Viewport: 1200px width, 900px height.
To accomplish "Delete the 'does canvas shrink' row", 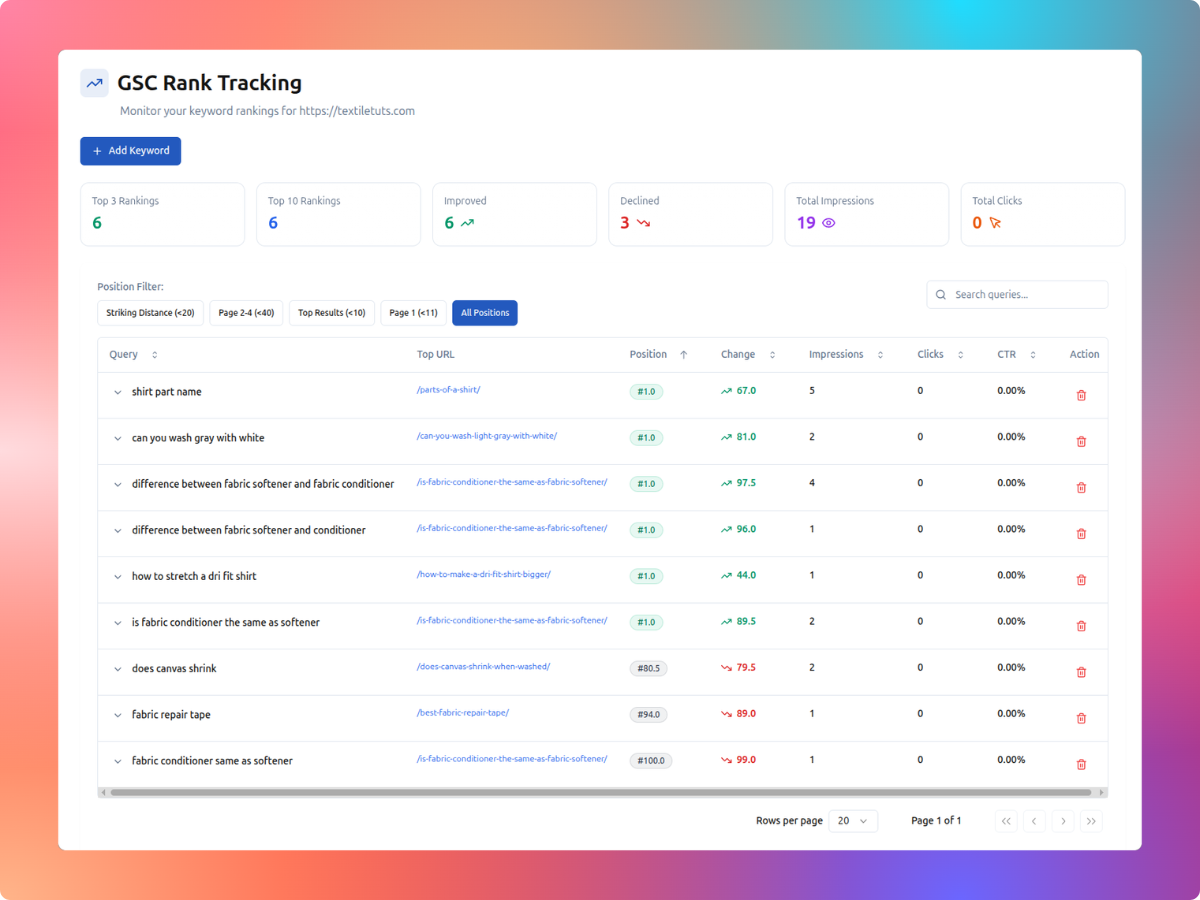I will point(1081,672).
